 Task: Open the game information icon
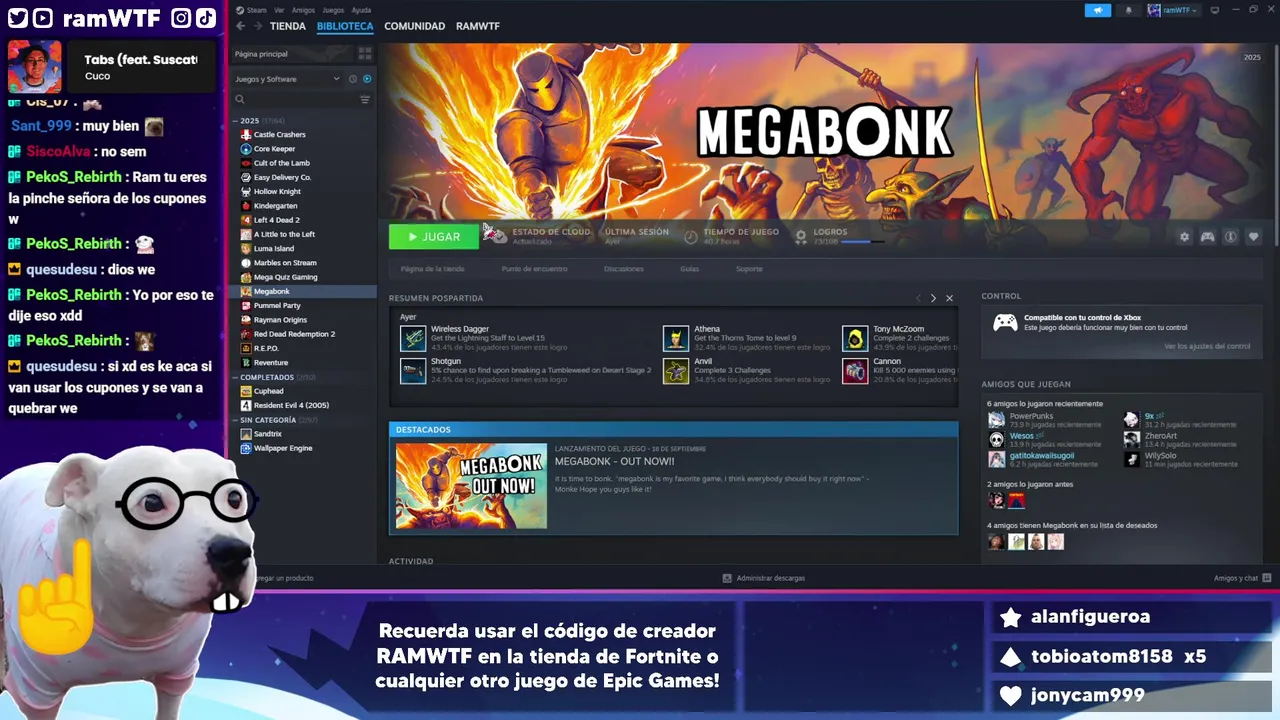click(x=1231, y=237)
